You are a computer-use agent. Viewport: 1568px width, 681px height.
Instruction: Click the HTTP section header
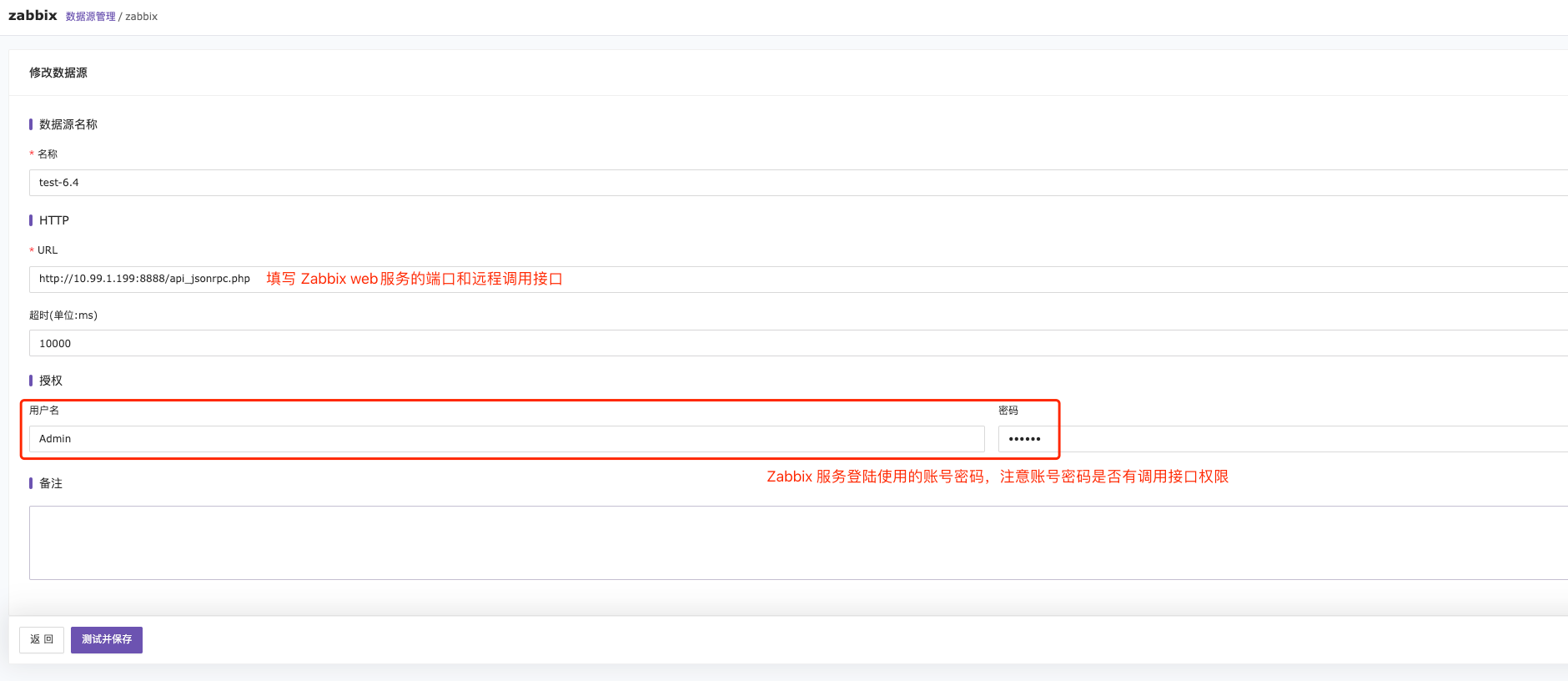pyautogui.click(x=53, y=219)
